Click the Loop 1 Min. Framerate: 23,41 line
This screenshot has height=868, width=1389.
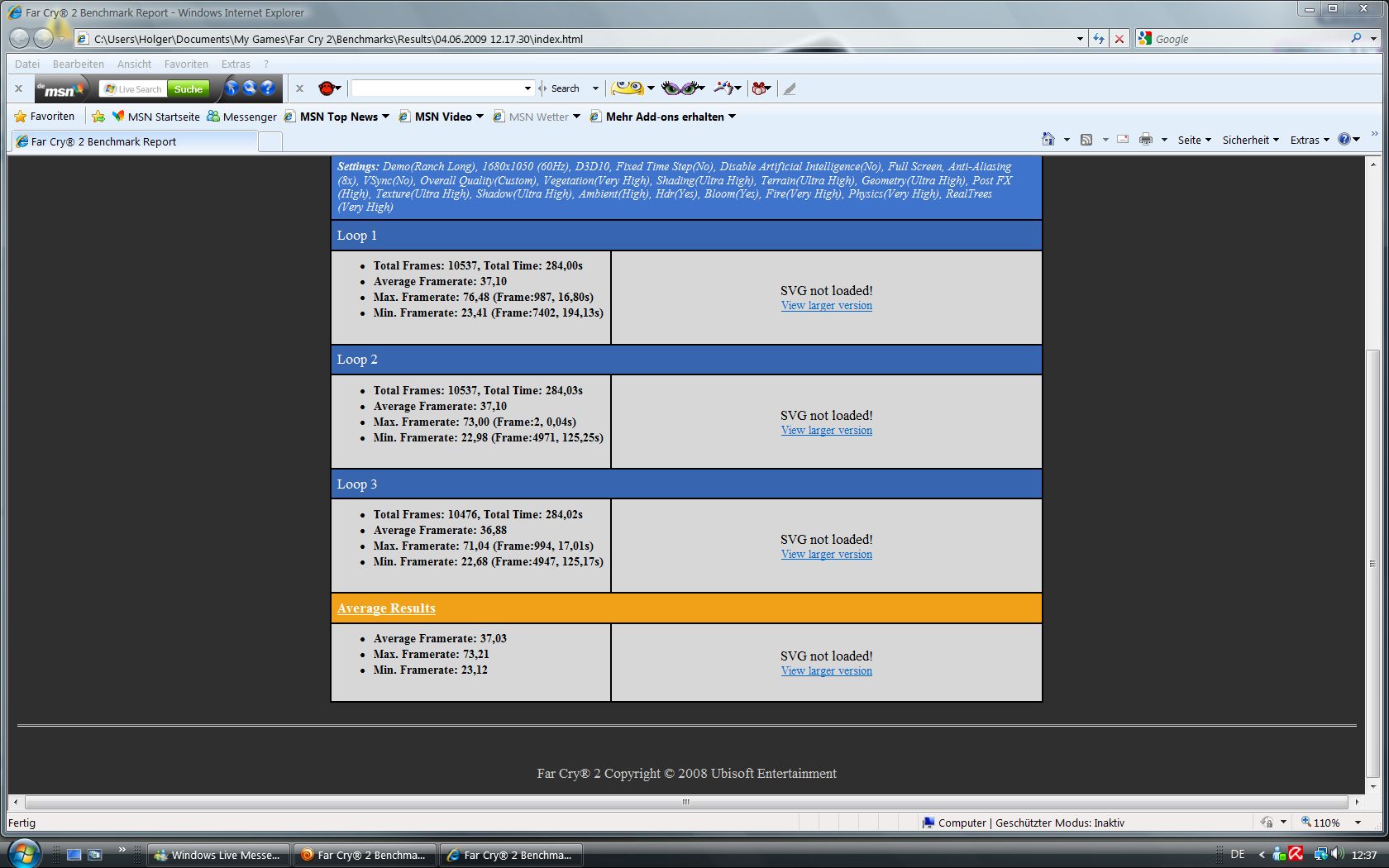tap(488, 313)
